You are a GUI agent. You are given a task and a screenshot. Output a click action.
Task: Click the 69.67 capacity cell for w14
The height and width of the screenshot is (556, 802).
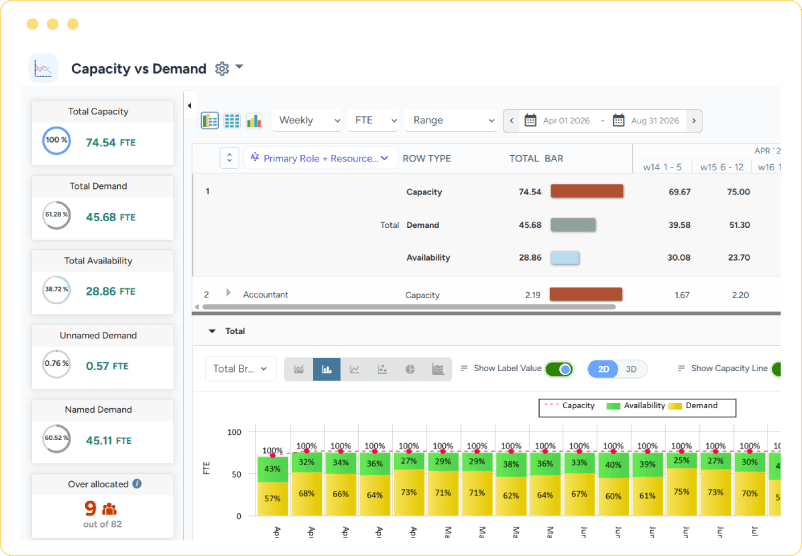point(679,192)
